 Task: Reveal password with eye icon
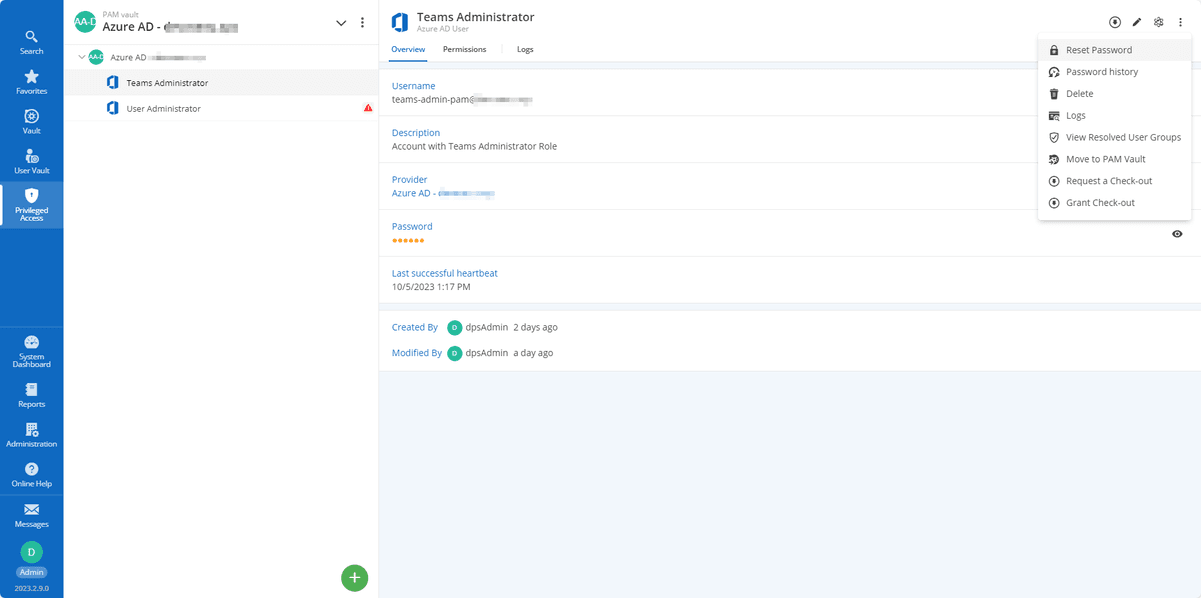[1177, 234]
